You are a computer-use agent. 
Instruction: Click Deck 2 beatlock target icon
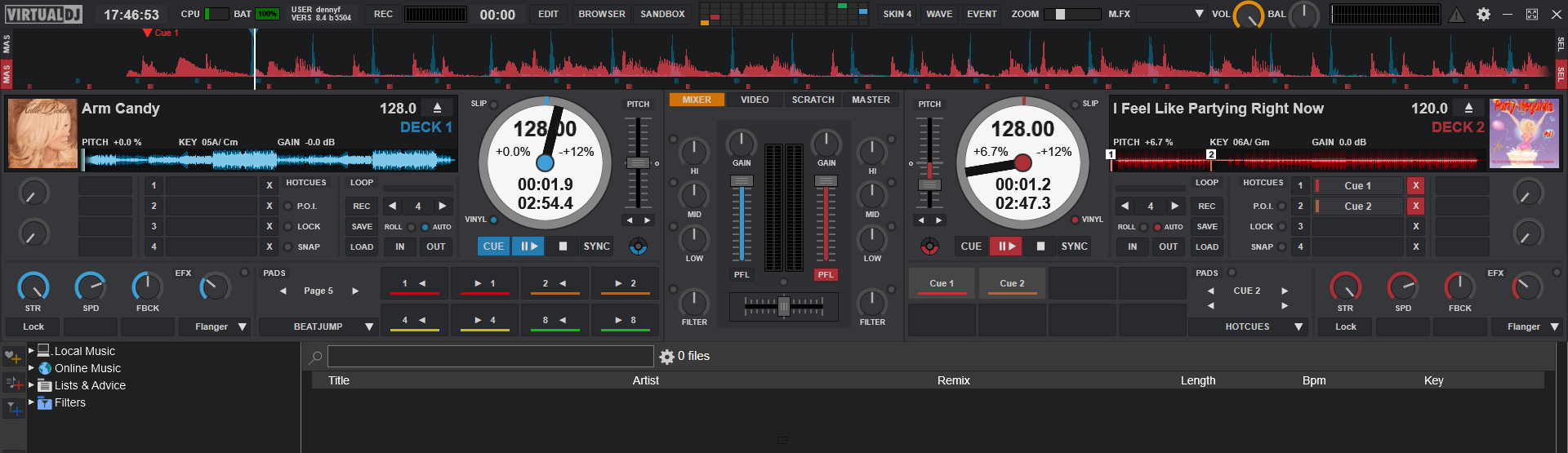[x=929, y=246]
